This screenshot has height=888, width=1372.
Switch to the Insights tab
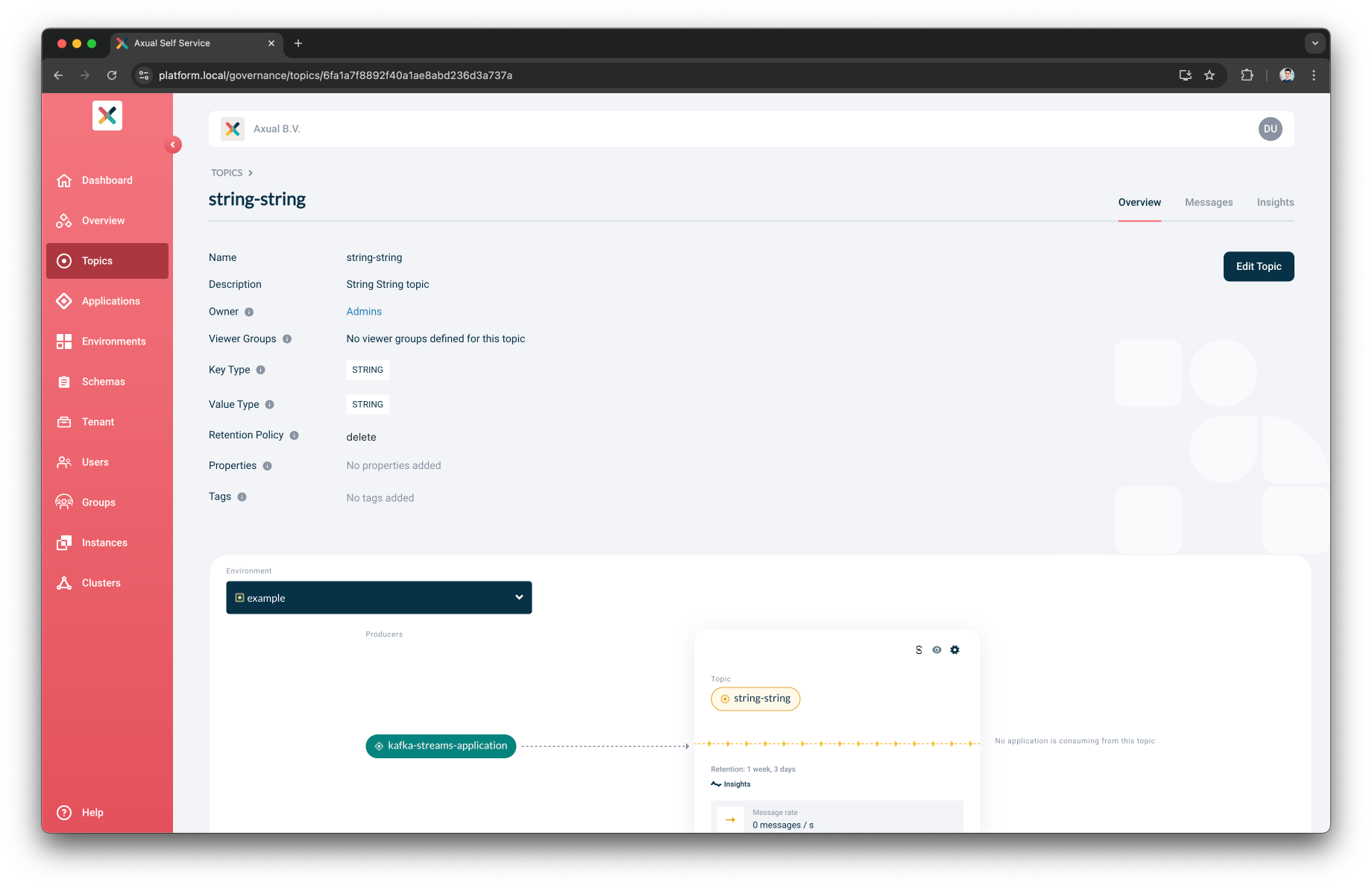pyautogui.click(x=1275, y=203)
